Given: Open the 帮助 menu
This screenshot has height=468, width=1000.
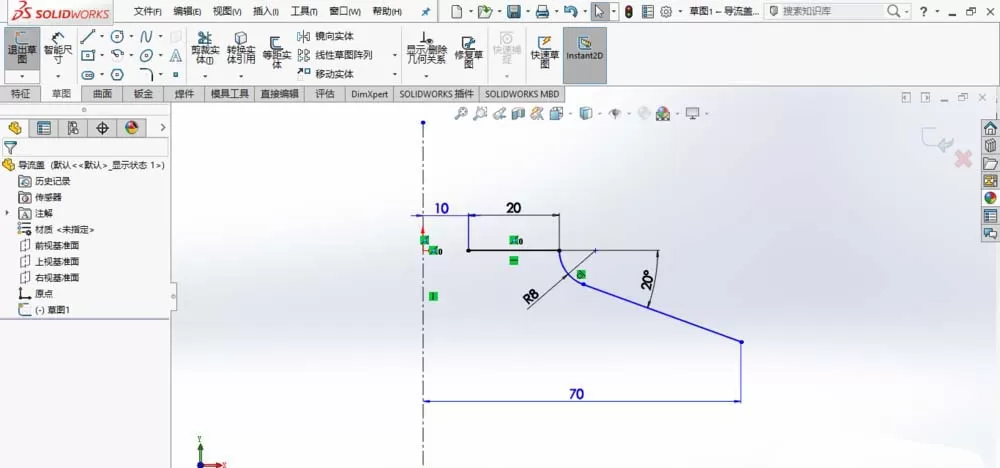Looking at the screenshot, I should click(387, 11).
